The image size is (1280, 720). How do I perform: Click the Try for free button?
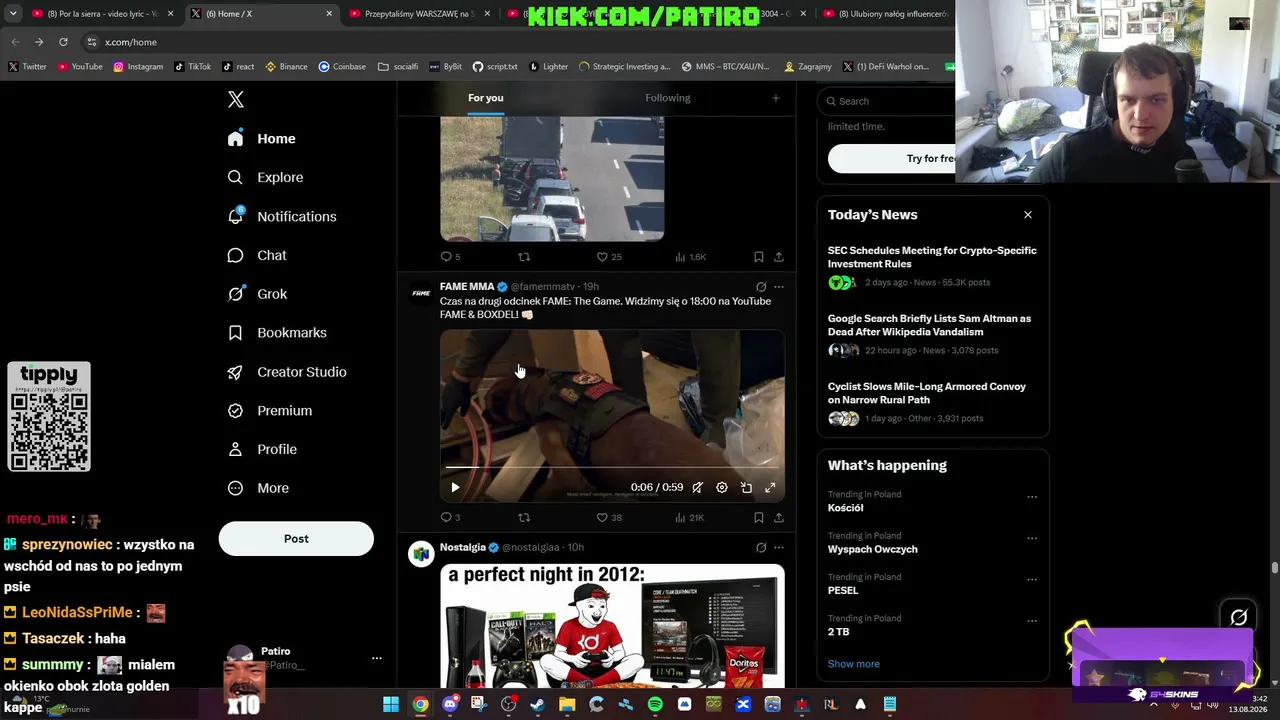(x=892, y=158)
